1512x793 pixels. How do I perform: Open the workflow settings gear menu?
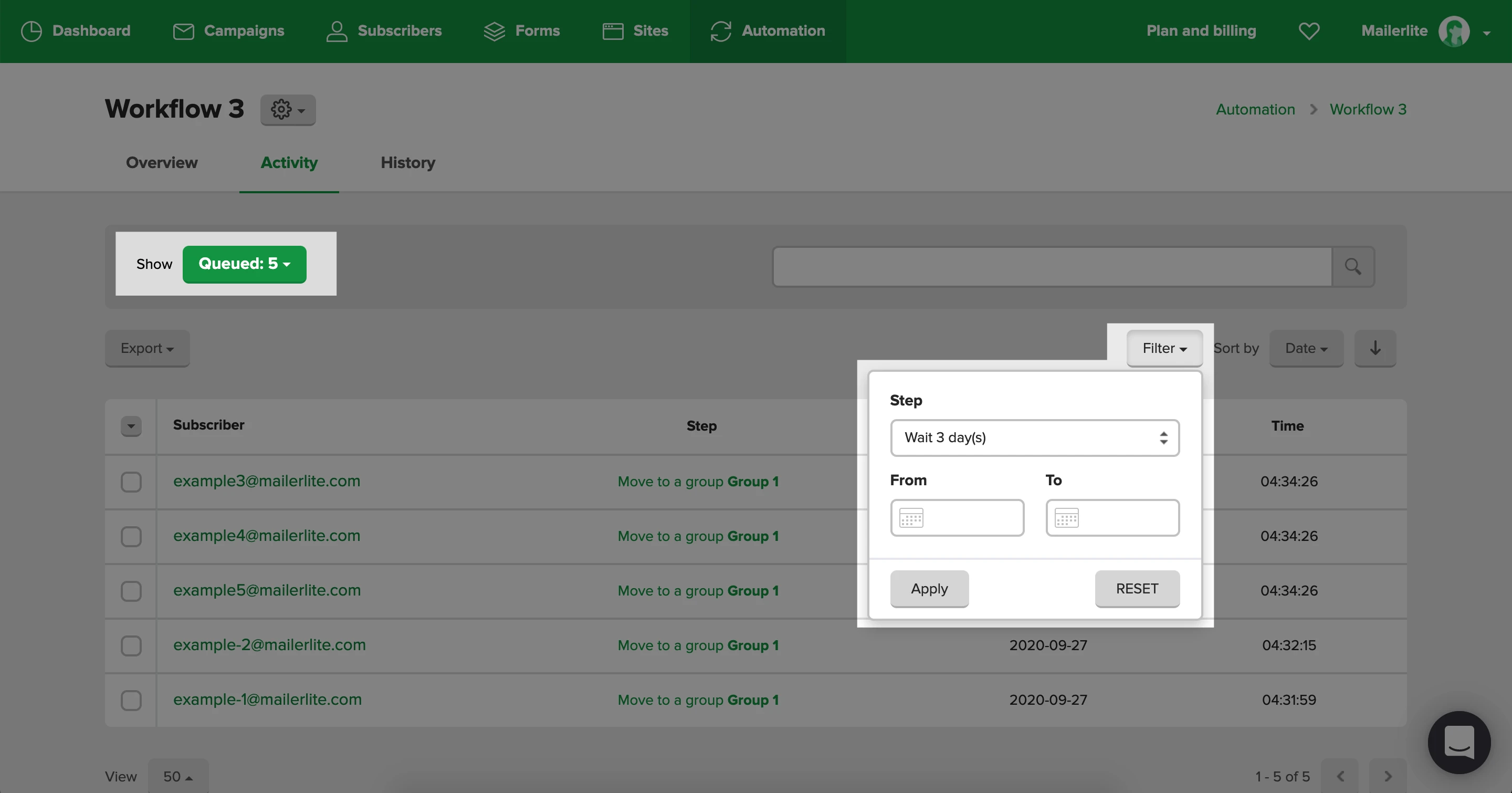tap(288, 110)
